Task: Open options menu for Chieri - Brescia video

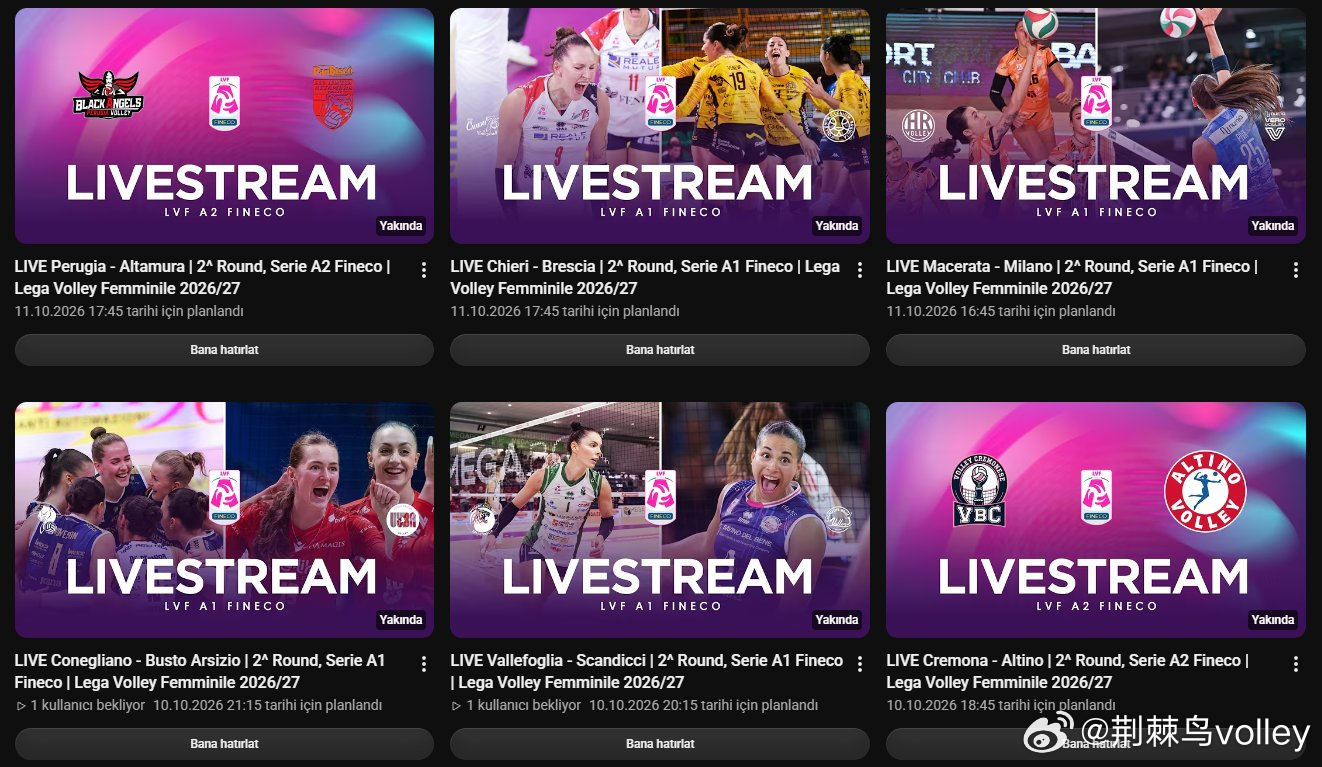Action: [x=860, y=270]
